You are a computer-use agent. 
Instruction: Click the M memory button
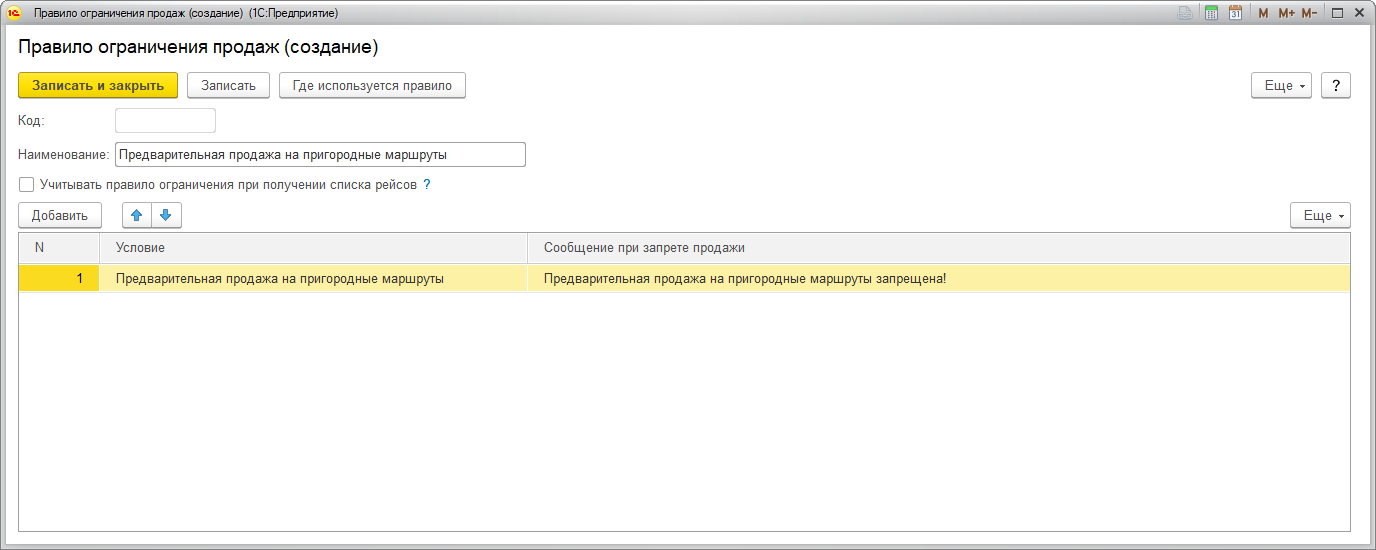pyautogui.click(x=1263, y=13)
